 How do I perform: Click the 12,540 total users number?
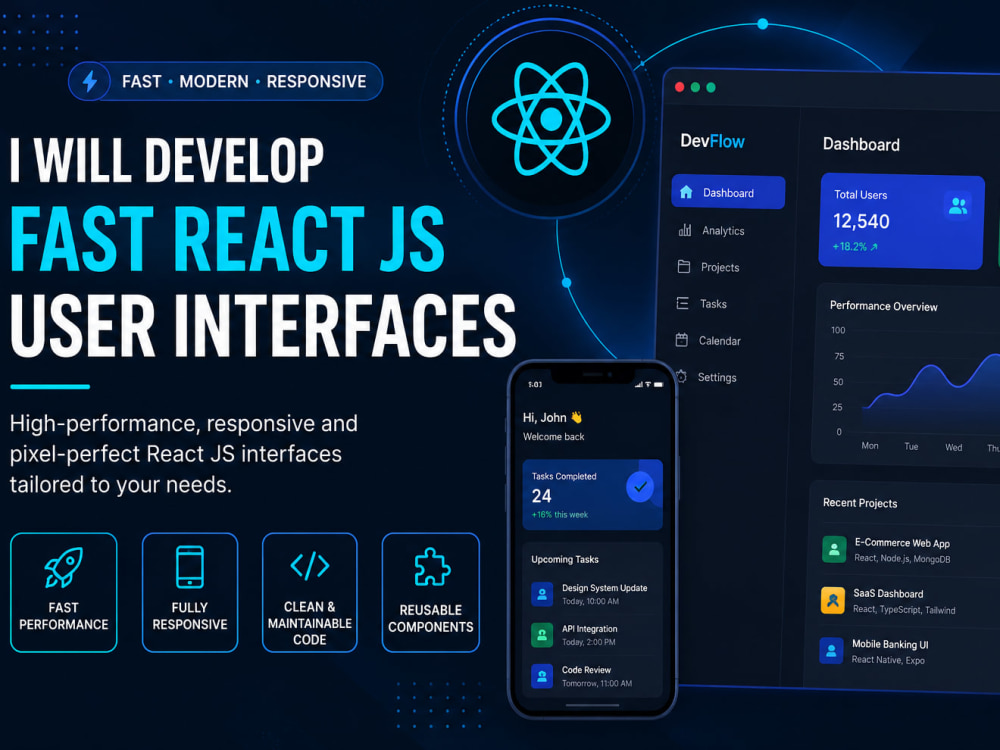(x=861, y=221)
